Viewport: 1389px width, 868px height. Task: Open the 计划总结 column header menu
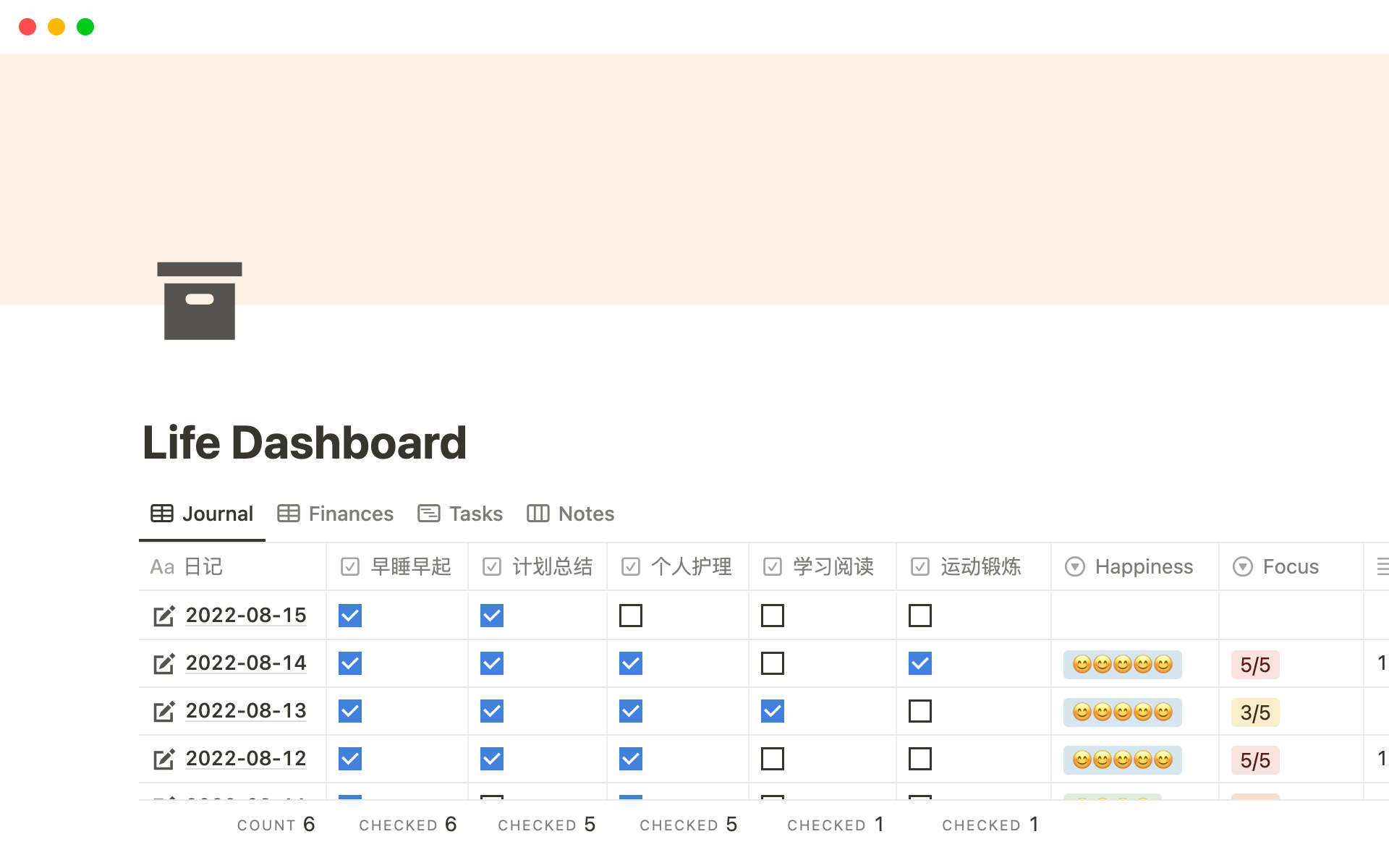tap(538, 567)
